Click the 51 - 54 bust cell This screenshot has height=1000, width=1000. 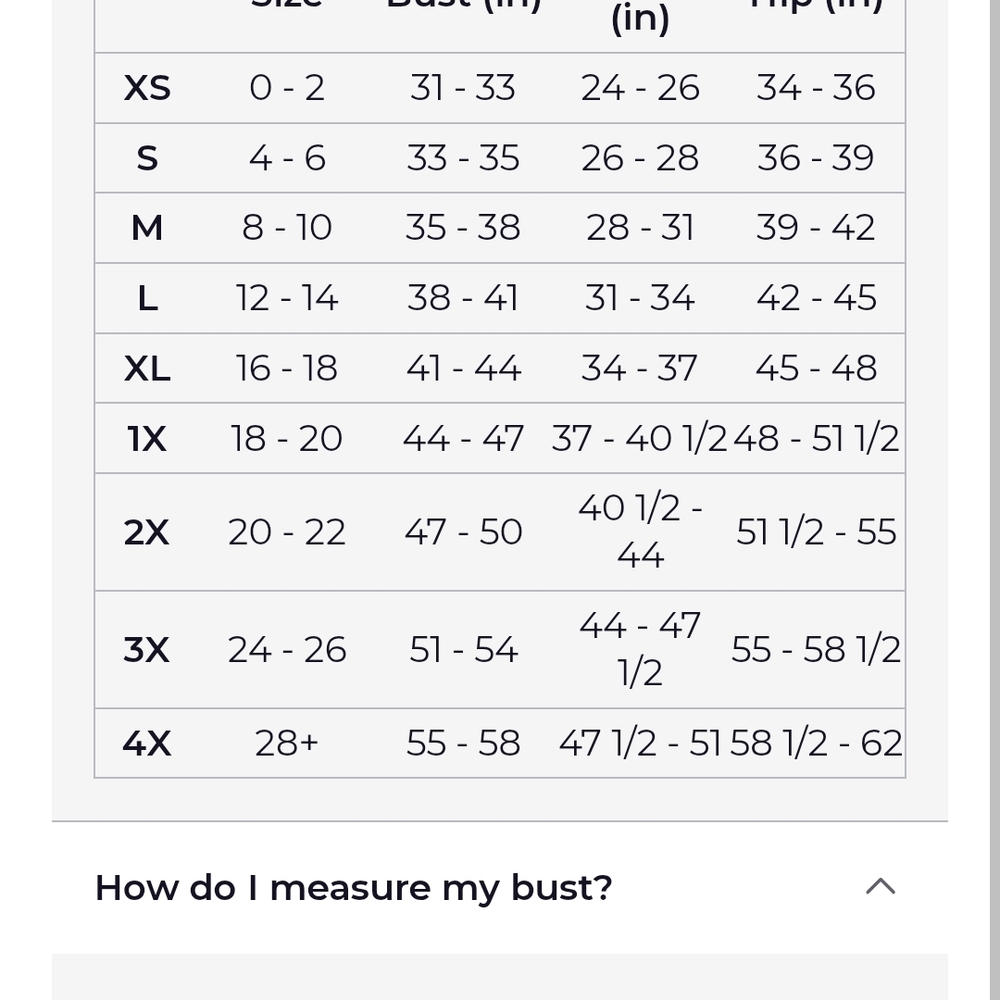(463, 650)
